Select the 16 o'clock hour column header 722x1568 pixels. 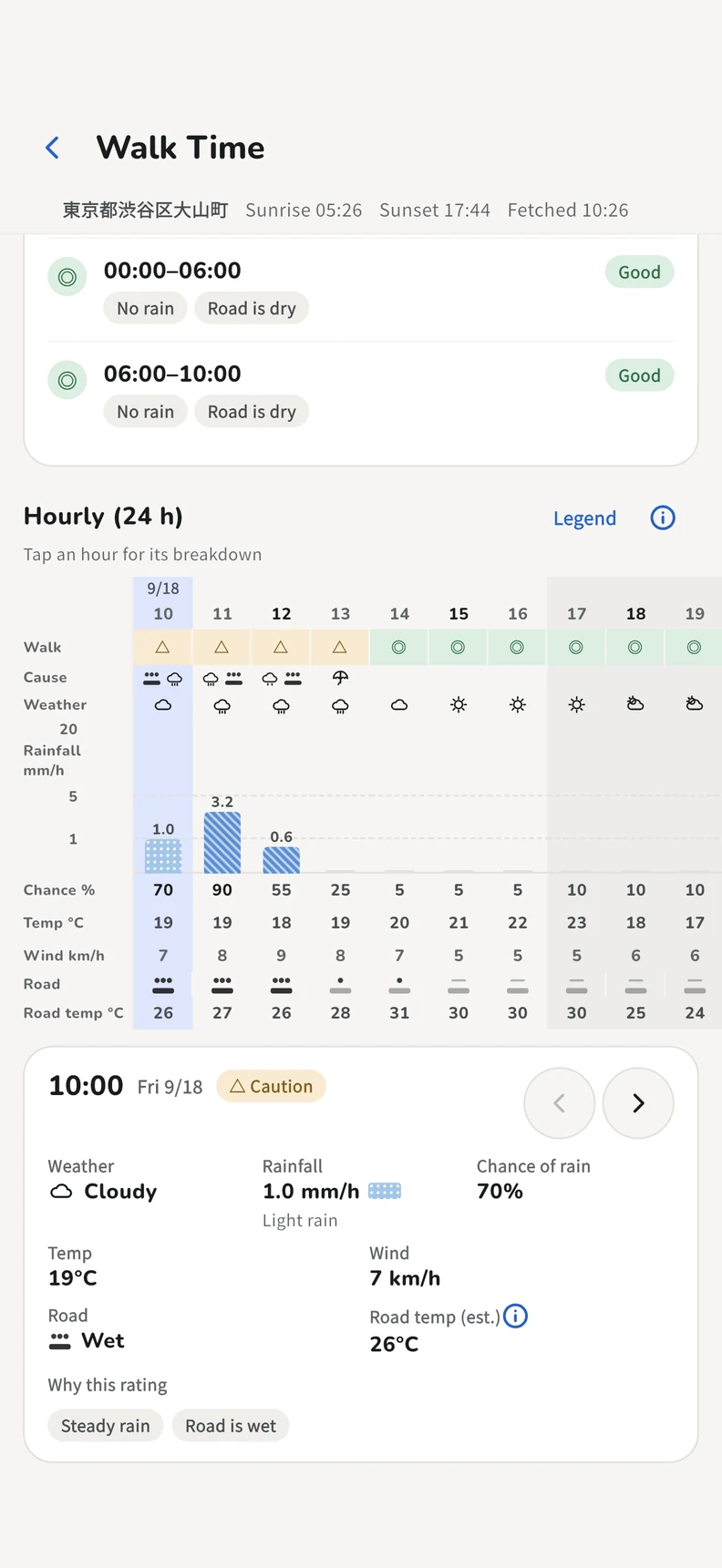tap(518, 613)
